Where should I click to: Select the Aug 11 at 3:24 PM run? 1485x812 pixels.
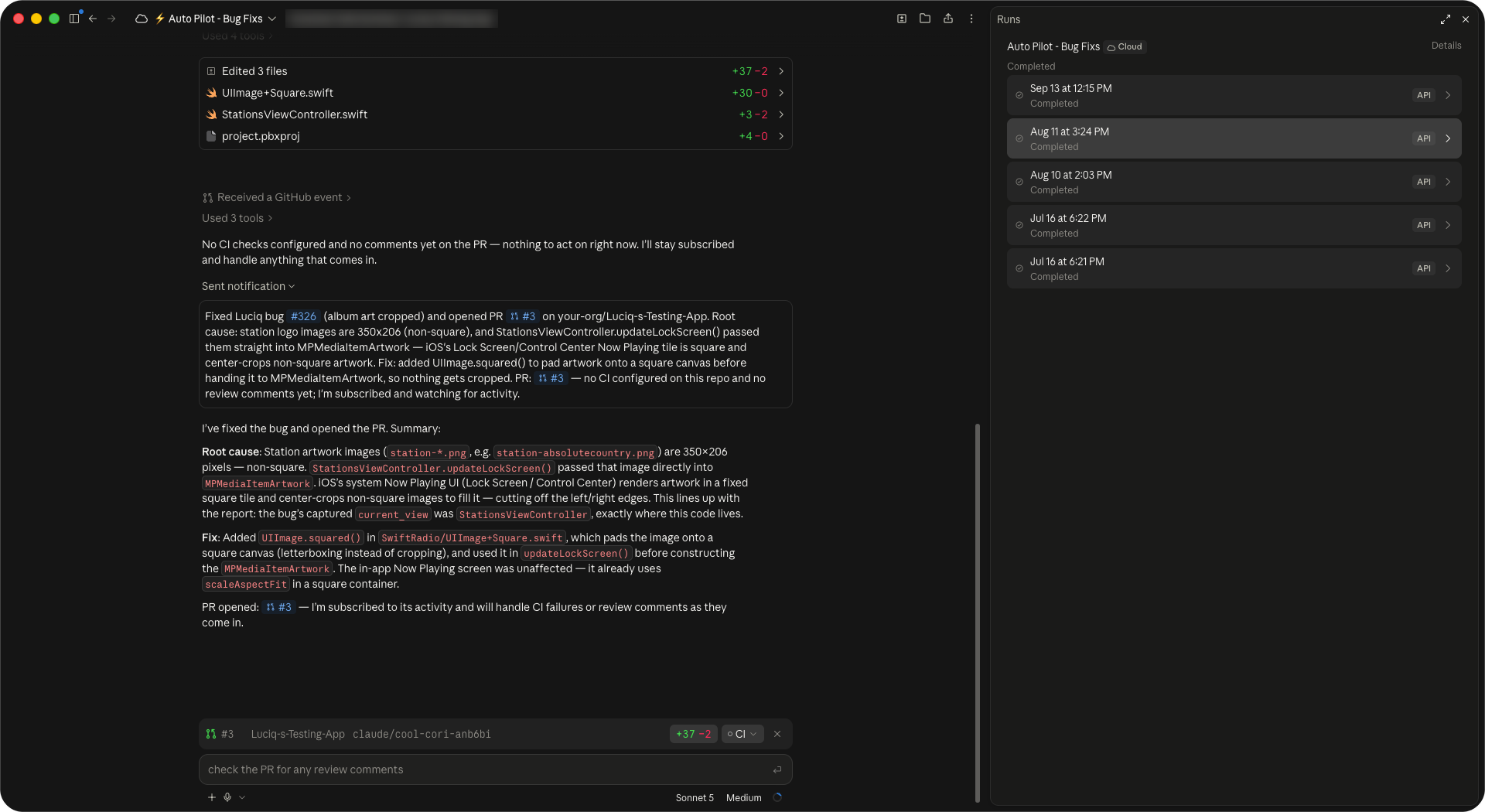[x=1234, y=138]
